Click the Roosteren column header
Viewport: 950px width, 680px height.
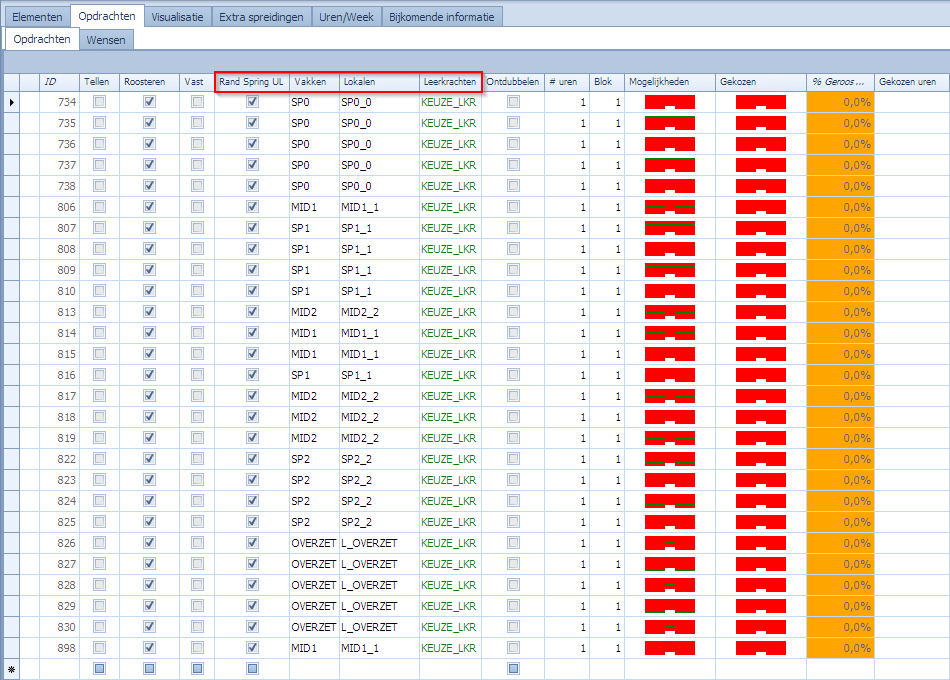(149, 82)
